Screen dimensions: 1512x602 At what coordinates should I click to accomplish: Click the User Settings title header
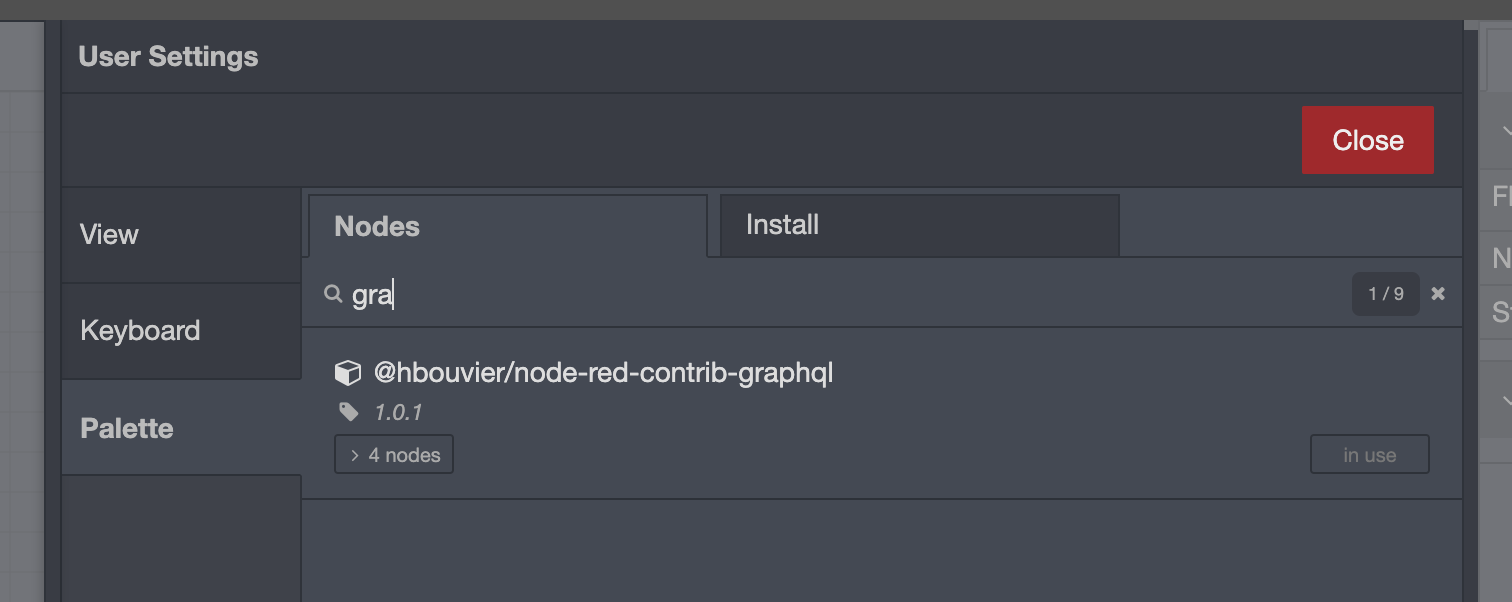[x=168, y=57]
